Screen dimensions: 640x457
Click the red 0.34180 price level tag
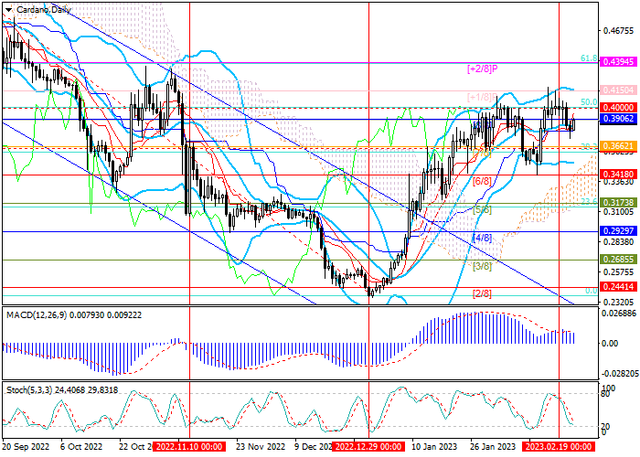[x=619, y=175]
